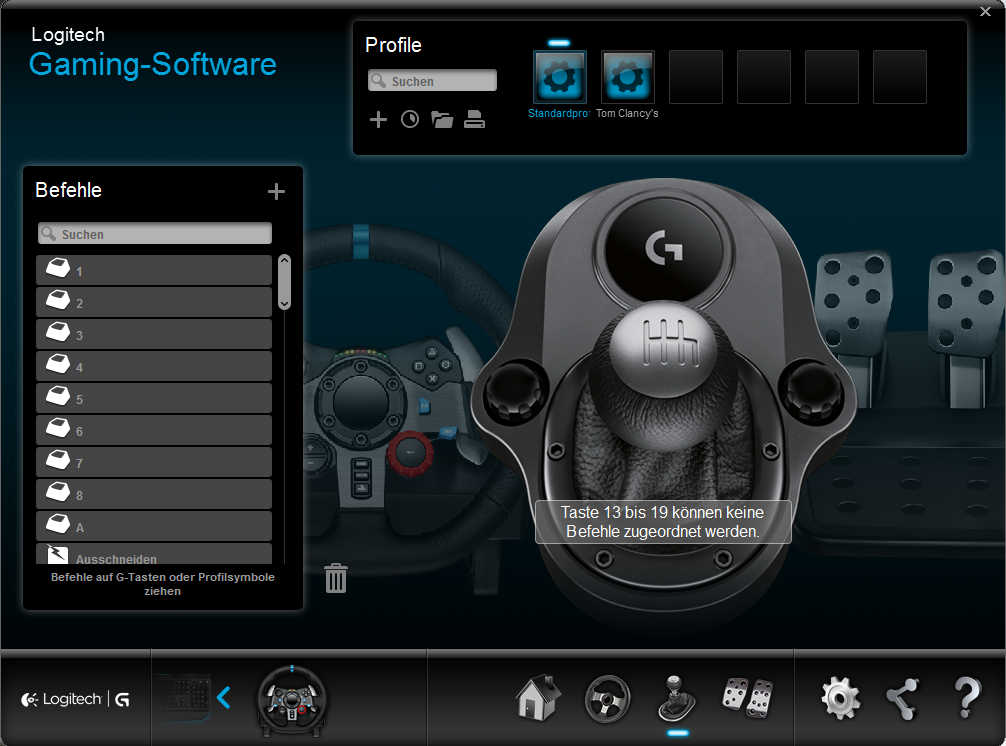Scan for new games with the clock icon

point(410,119)
